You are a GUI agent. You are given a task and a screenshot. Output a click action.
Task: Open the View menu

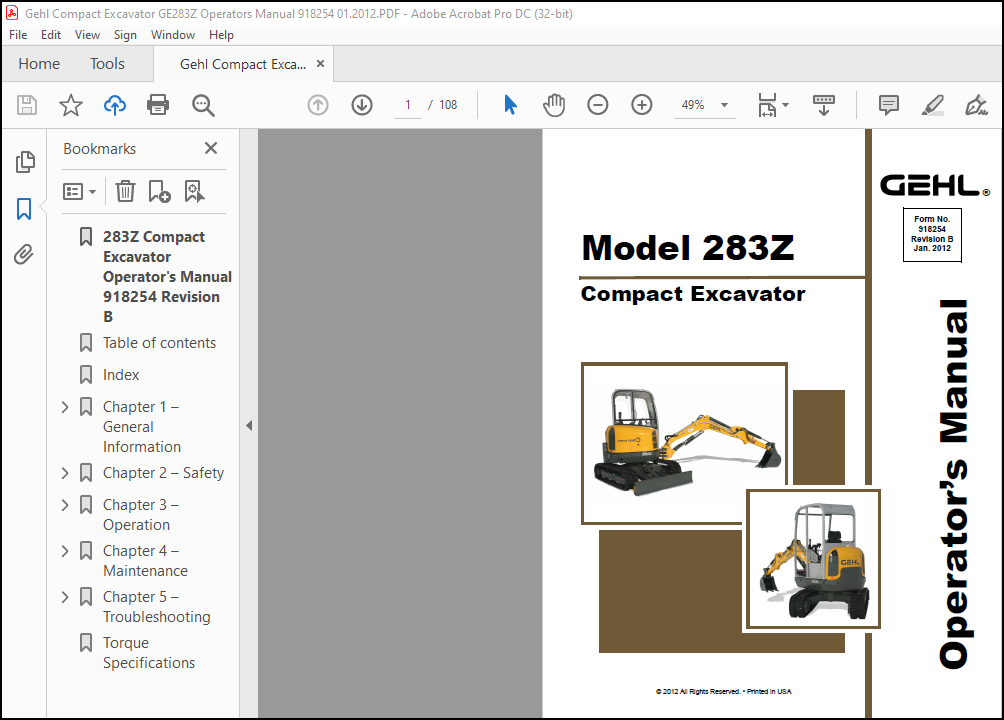click(87, 35)
